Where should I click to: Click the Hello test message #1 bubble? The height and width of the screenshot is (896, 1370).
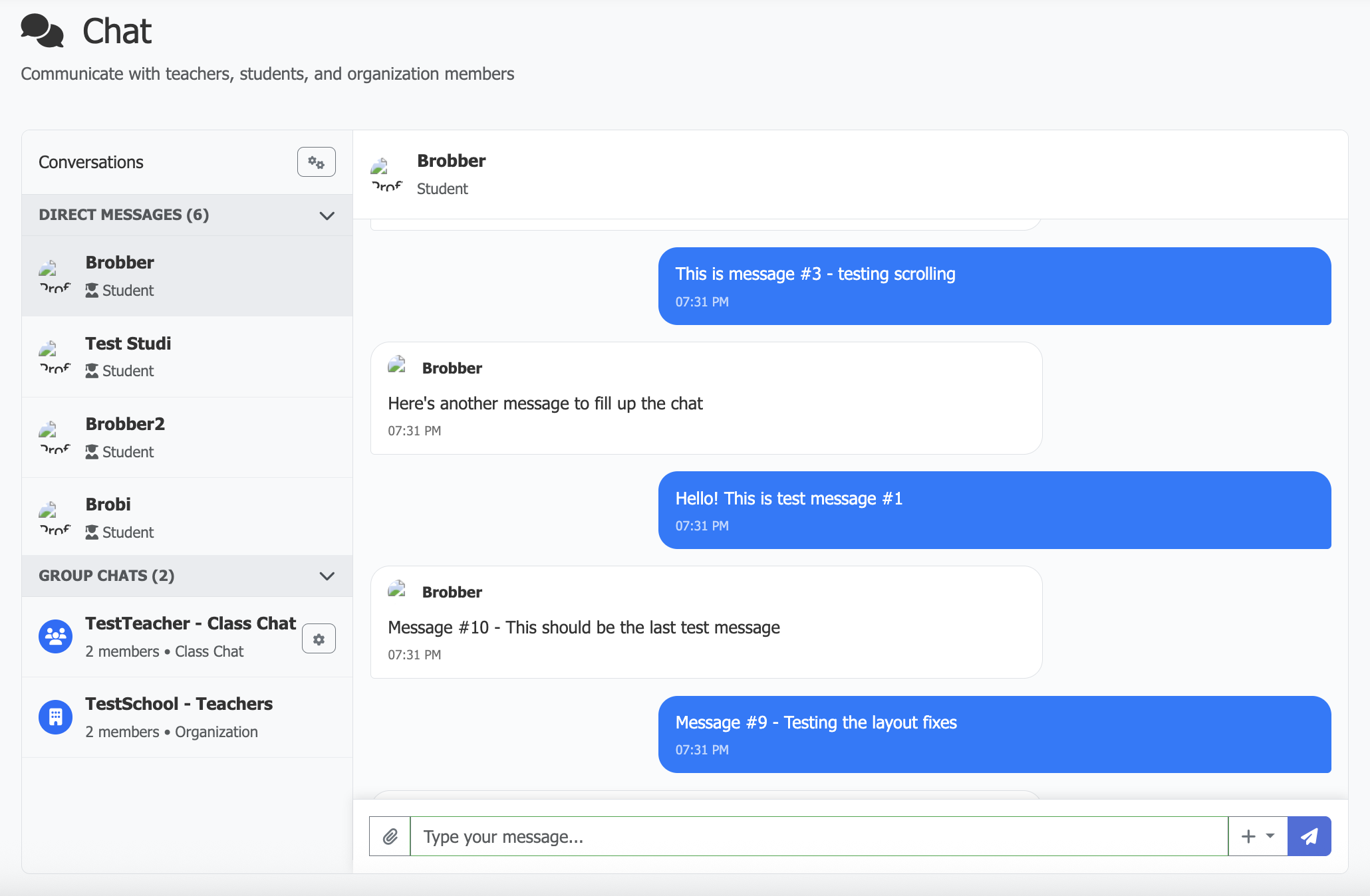click(x=994, y=510)
